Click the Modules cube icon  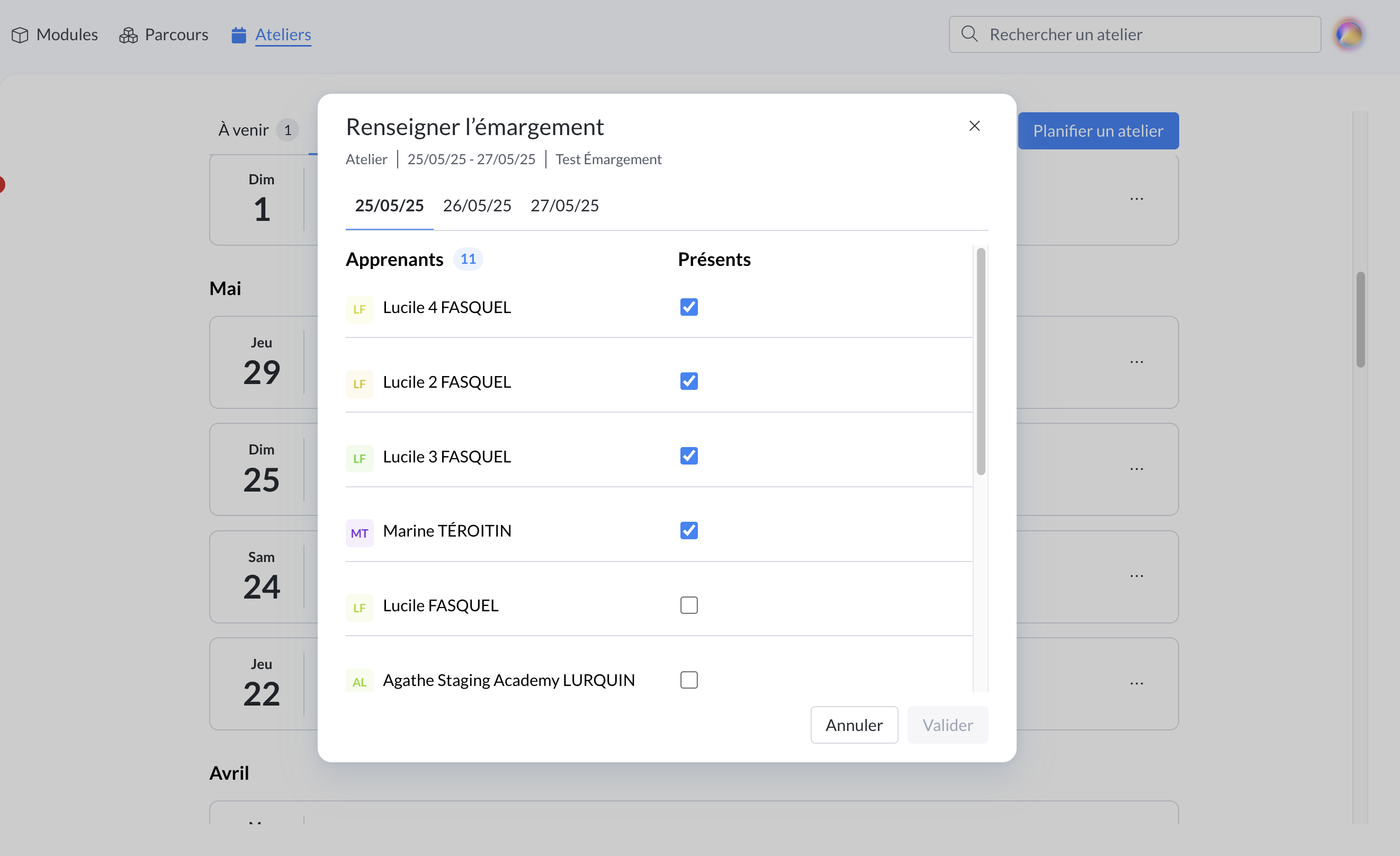tap(20, 35)
